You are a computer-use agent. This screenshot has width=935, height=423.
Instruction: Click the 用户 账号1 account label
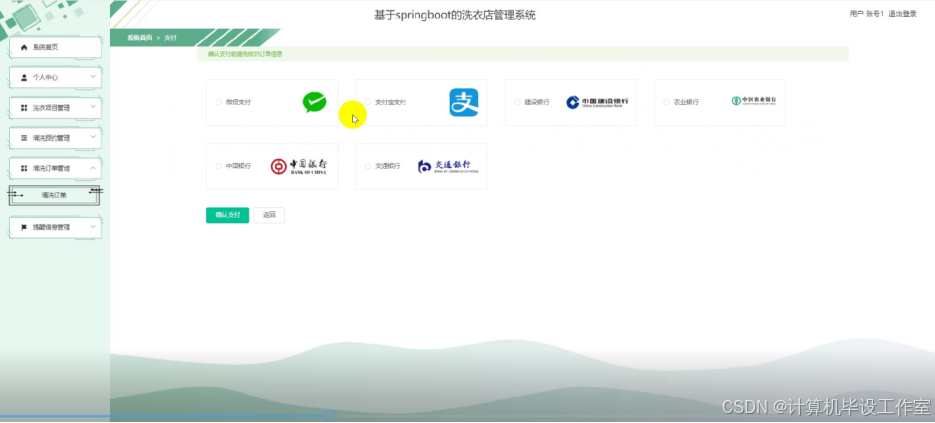(x=866, y=14)
